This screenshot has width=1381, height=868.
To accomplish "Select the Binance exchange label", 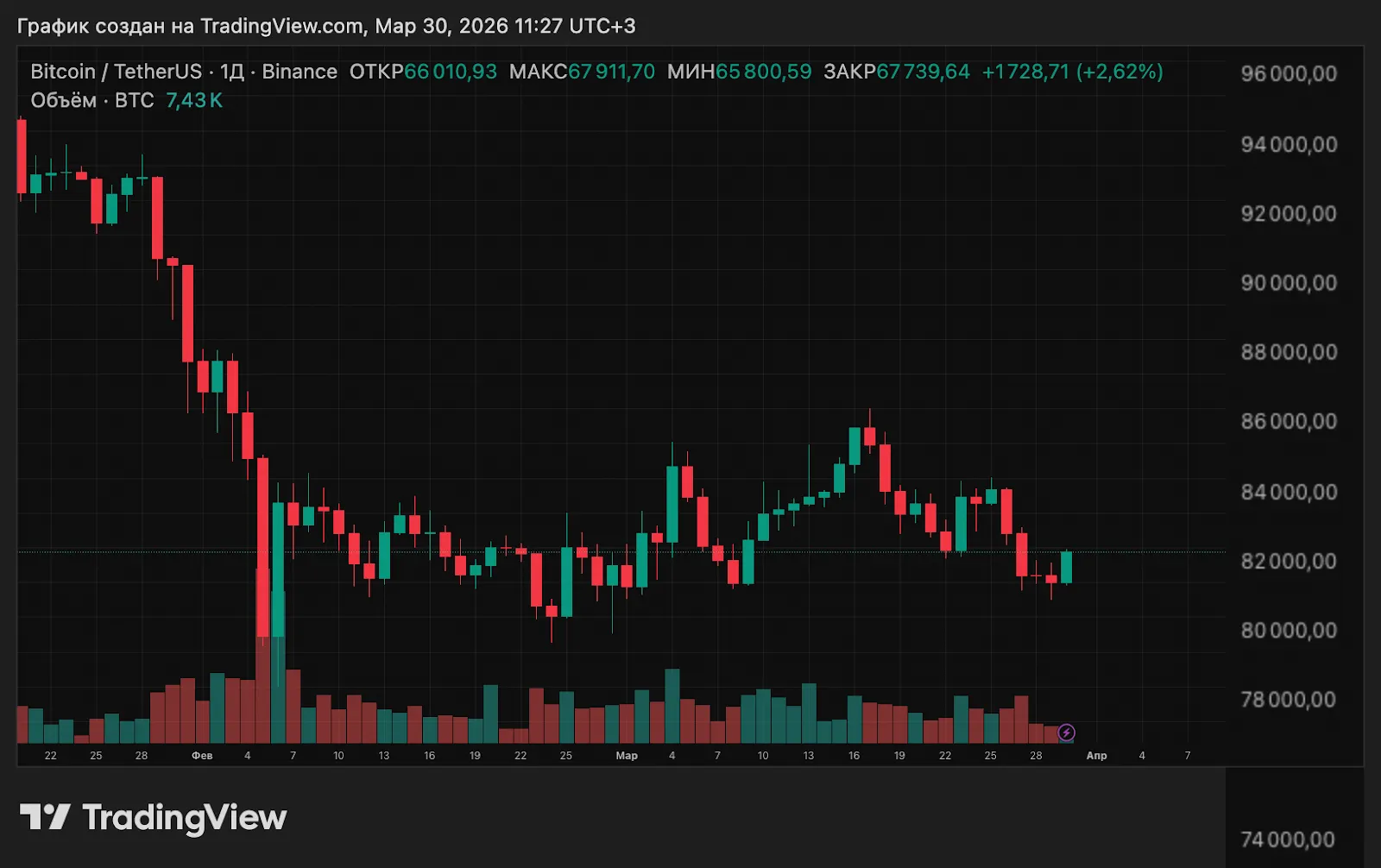I will (300, 72).
